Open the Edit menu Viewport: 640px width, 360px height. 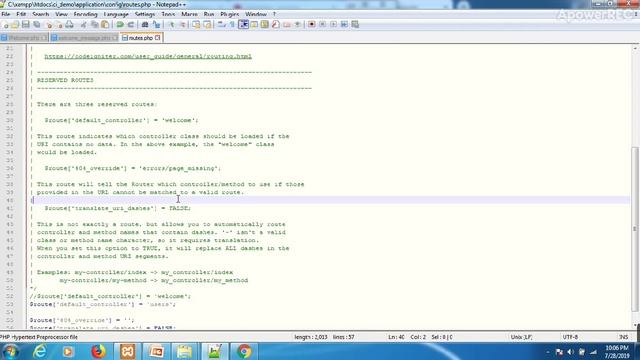(21, 14)
